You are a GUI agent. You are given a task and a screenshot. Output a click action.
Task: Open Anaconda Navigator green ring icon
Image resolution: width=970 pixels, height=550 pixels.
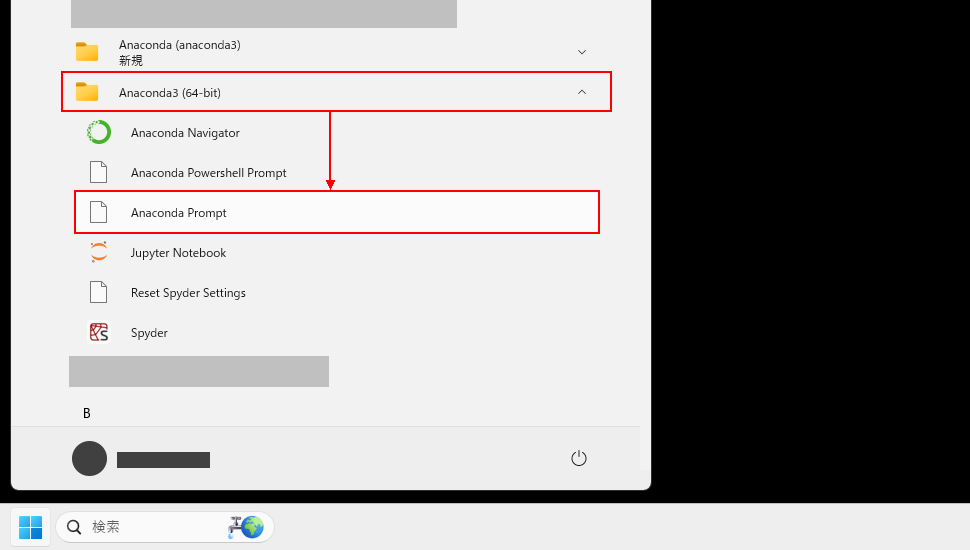98,132
